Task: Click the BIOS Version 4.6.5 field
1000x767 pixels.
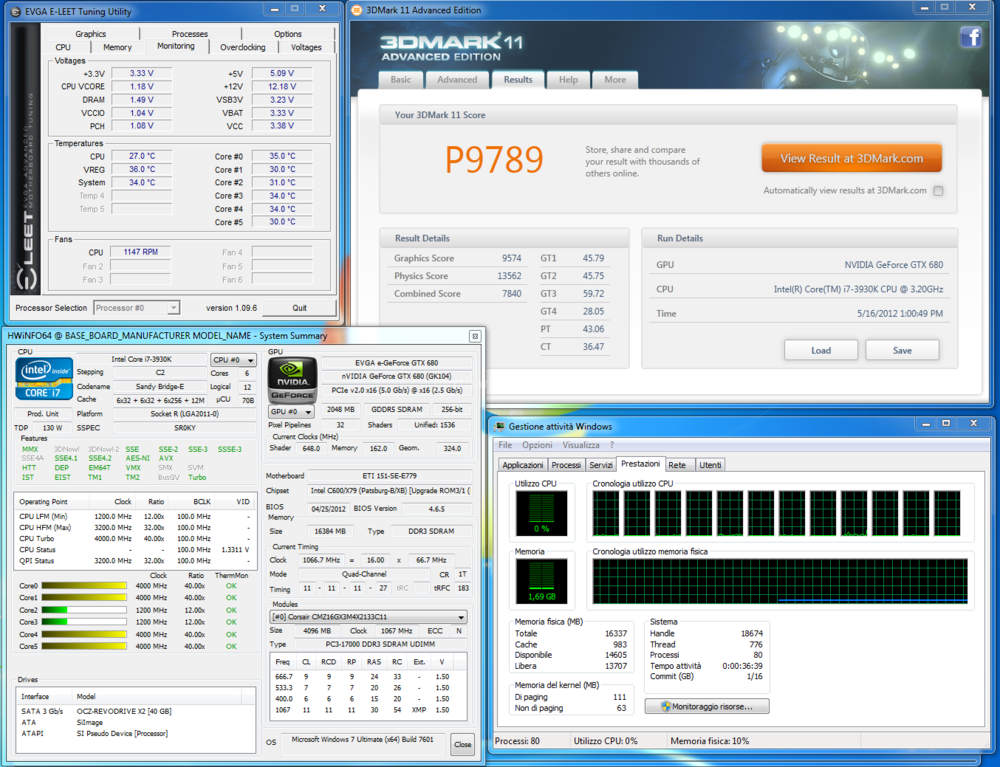Action: (x=437, y=509)
